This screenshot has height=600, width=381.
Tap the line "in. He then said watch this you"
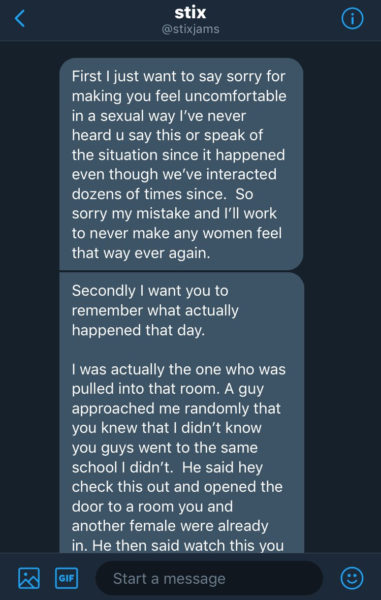pos(178,545)
